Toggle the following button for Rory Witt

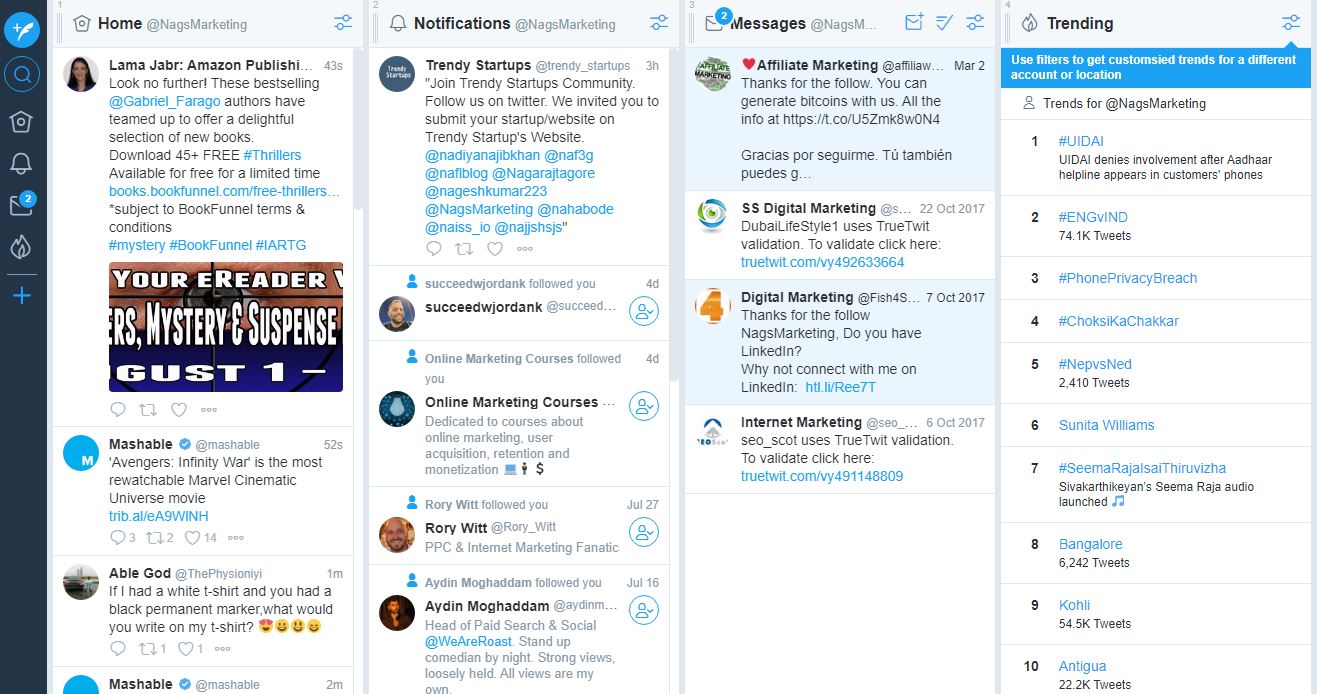(644, 532)
